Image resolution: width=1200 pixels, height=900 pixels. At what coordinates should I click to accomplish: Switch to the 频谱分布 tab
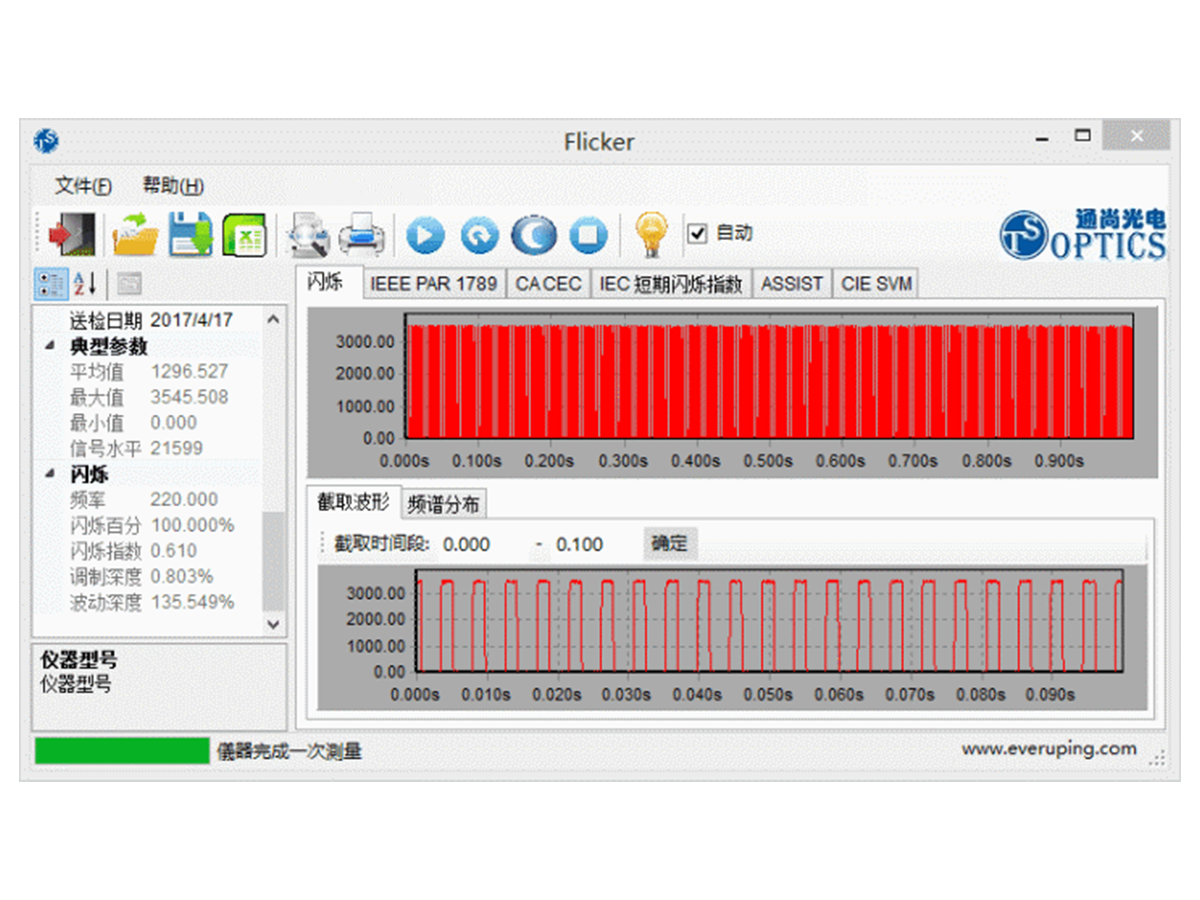point(443,505)
